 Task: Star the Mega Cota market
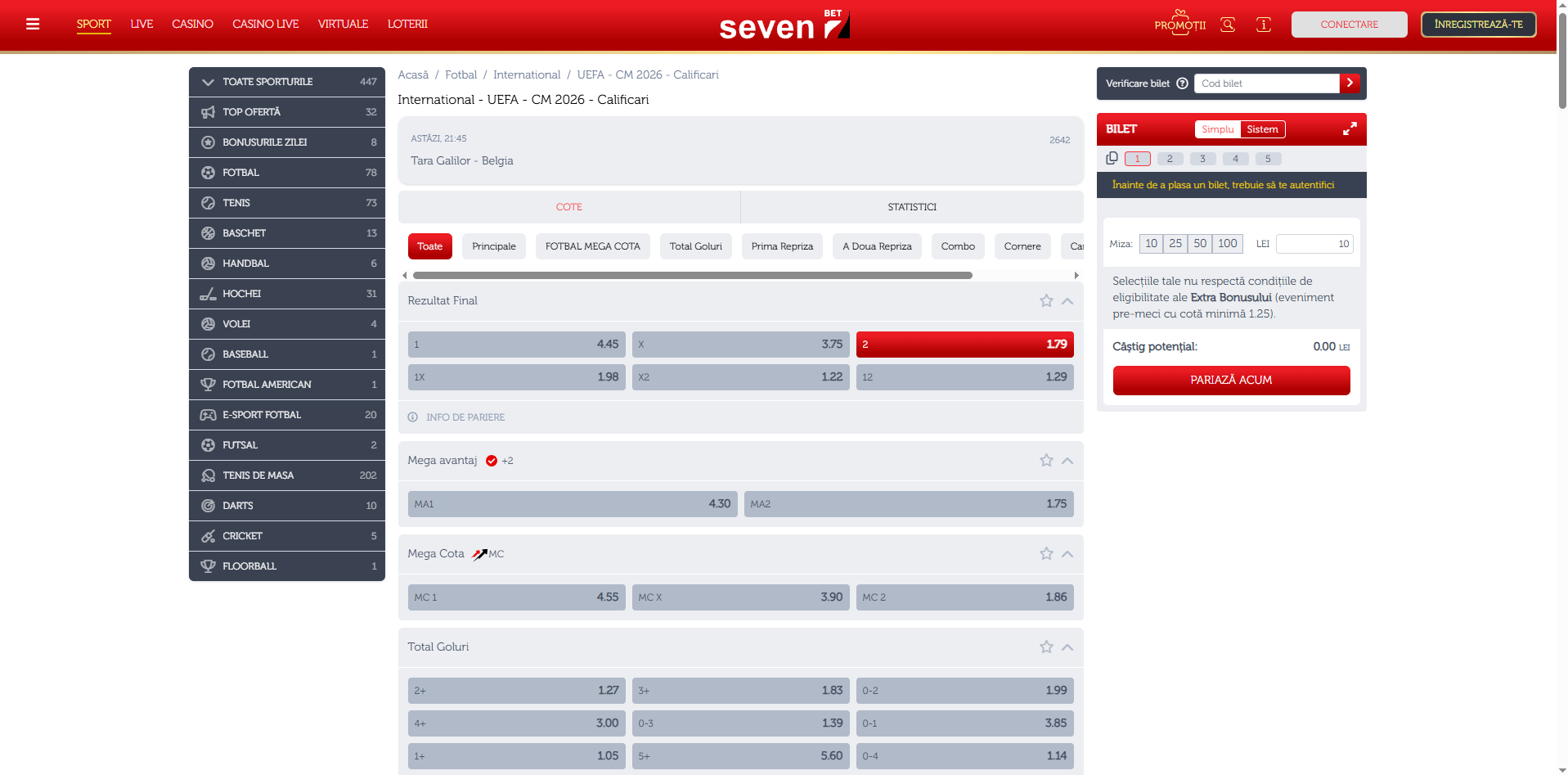(x=1045, y=554)
